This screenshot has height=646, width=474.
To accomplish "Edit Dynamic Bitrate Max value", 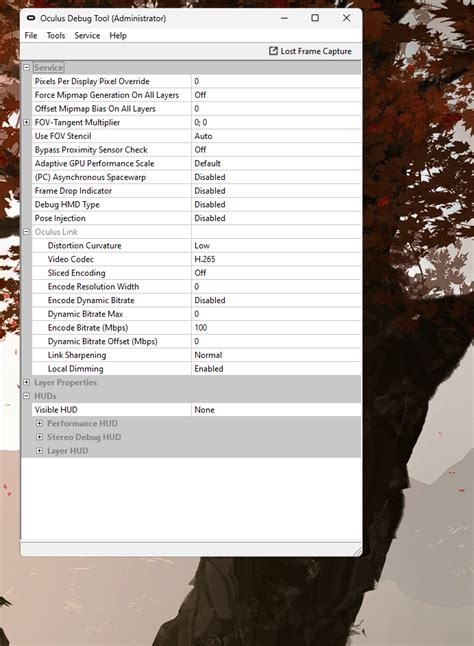I will coord(276,314).
